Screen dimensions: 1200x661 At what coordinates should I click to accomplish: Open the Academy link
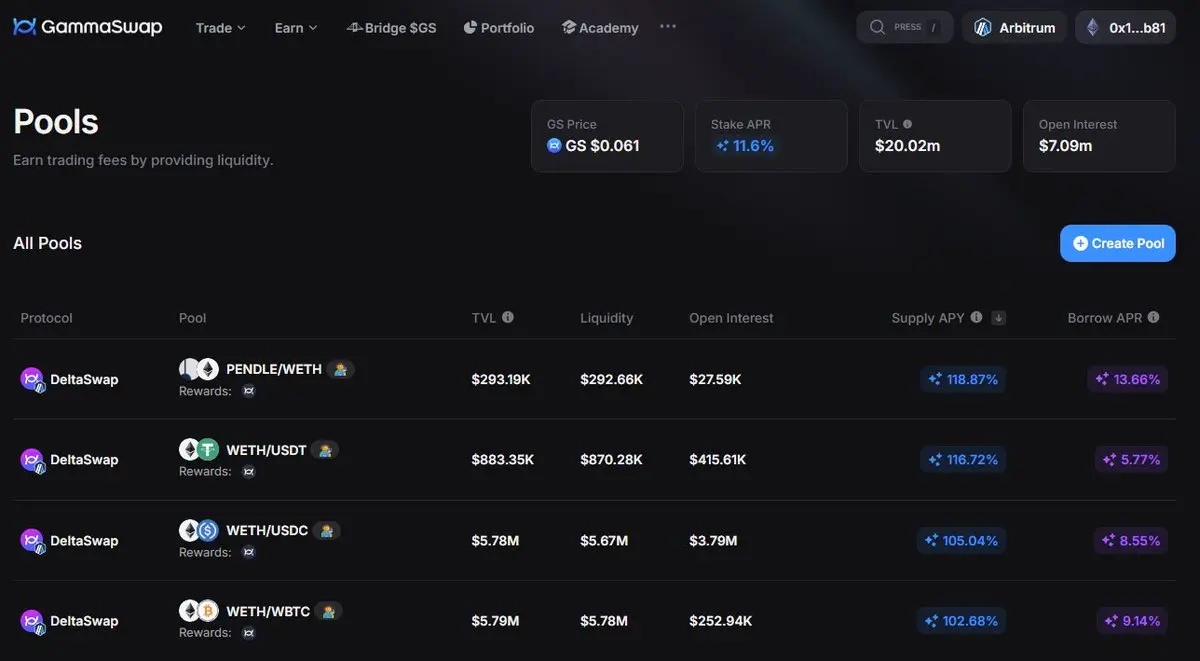600,28
